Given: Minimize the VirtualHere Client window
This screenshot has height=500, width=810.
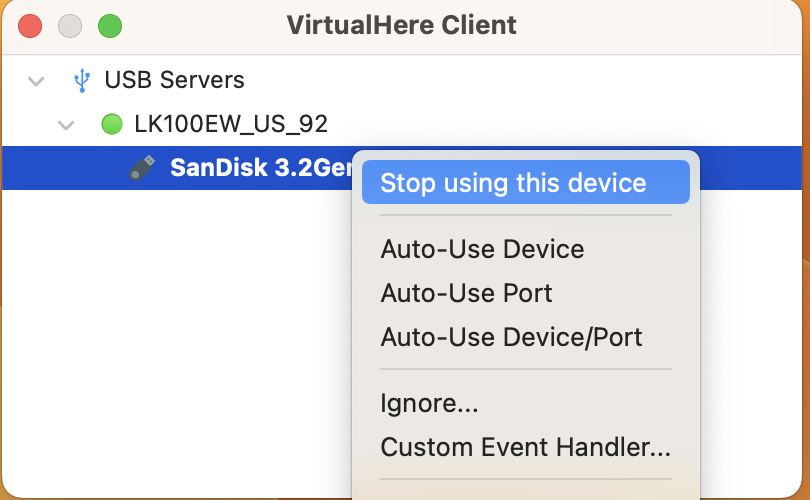Looking at the screenshot, I should [69, 26].
